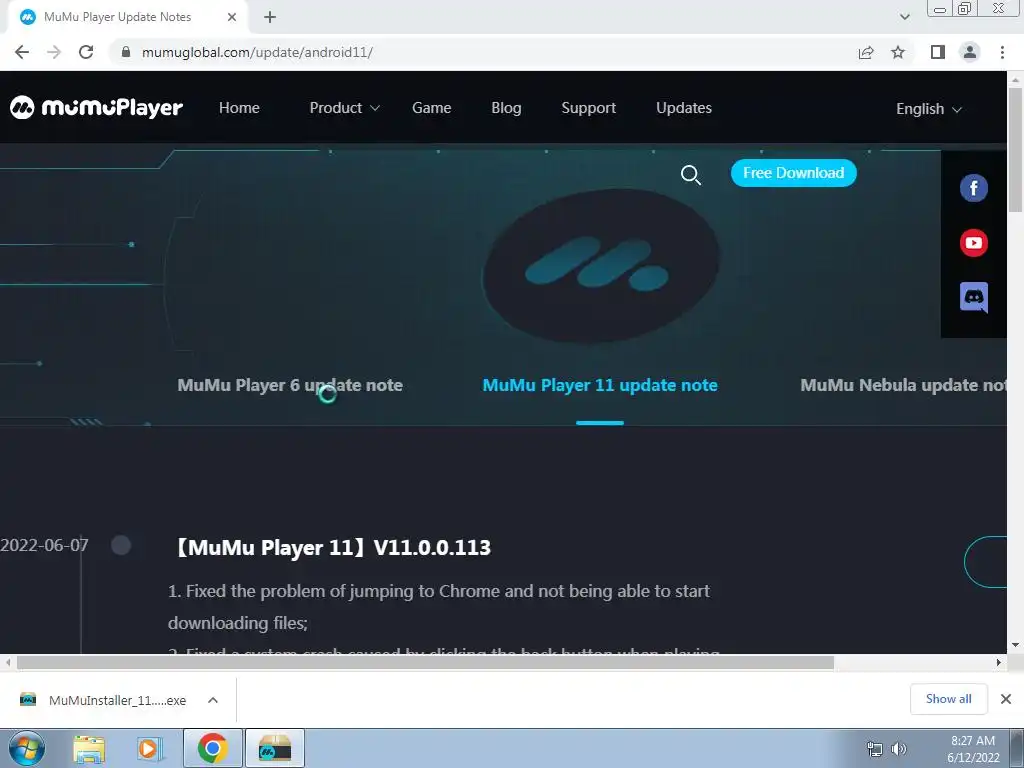Click the vertical page scrollbar thumb
1024x768 pixels.
(x=1015, y=149)
